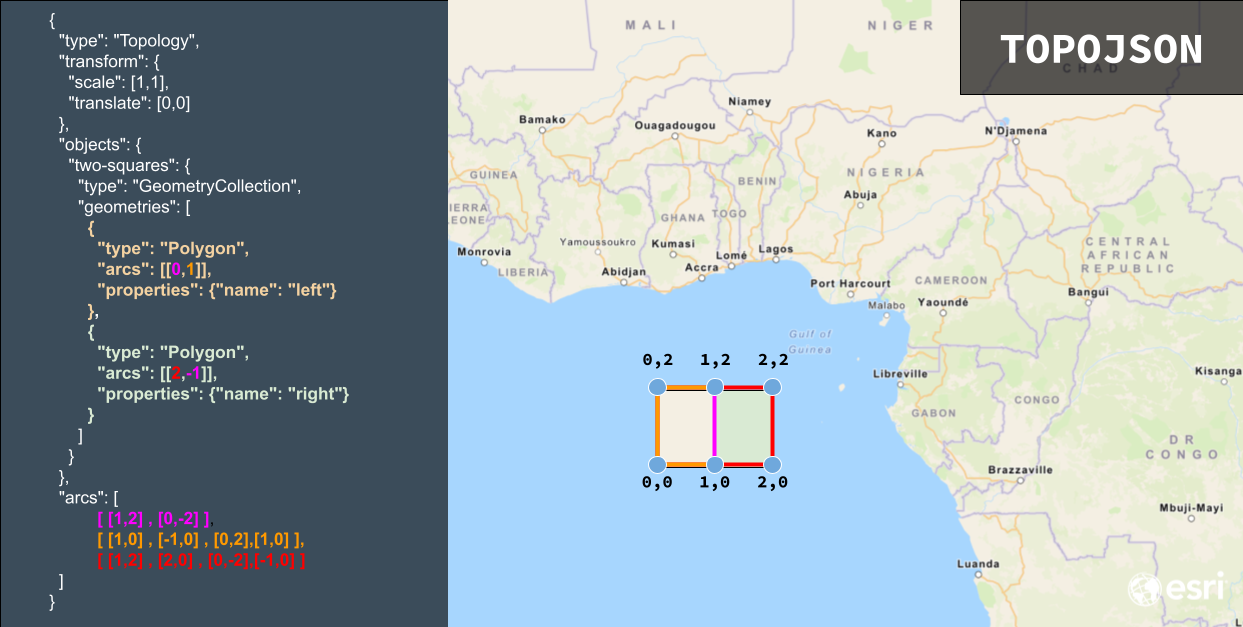Image resolution: width=1243 pixels, height=627 pixels.
Task: Click the Kumasi city label
Action: [x=672, y=244]
